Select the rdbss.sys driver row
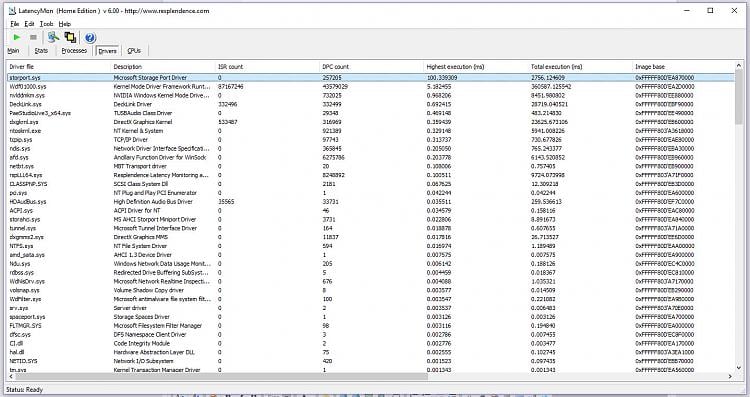 [371, 272]
